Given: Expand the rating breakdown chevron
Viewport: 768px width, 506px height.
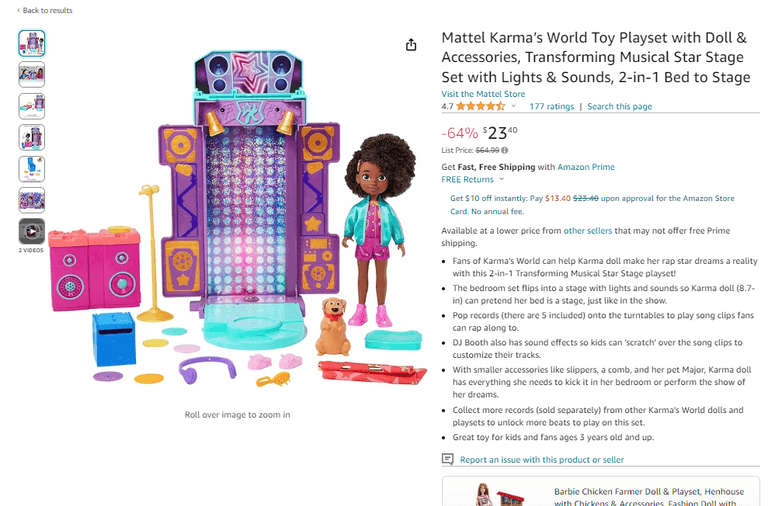Looking at the screenshot, I should click(514, 106).
